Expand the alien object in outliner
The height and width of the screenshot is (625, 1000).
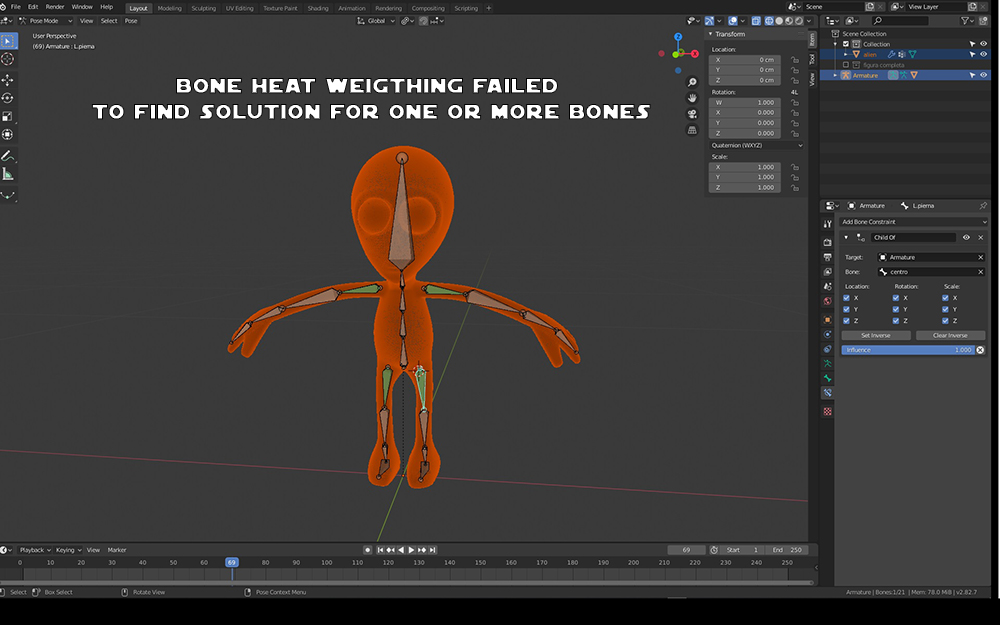[846, 54]
